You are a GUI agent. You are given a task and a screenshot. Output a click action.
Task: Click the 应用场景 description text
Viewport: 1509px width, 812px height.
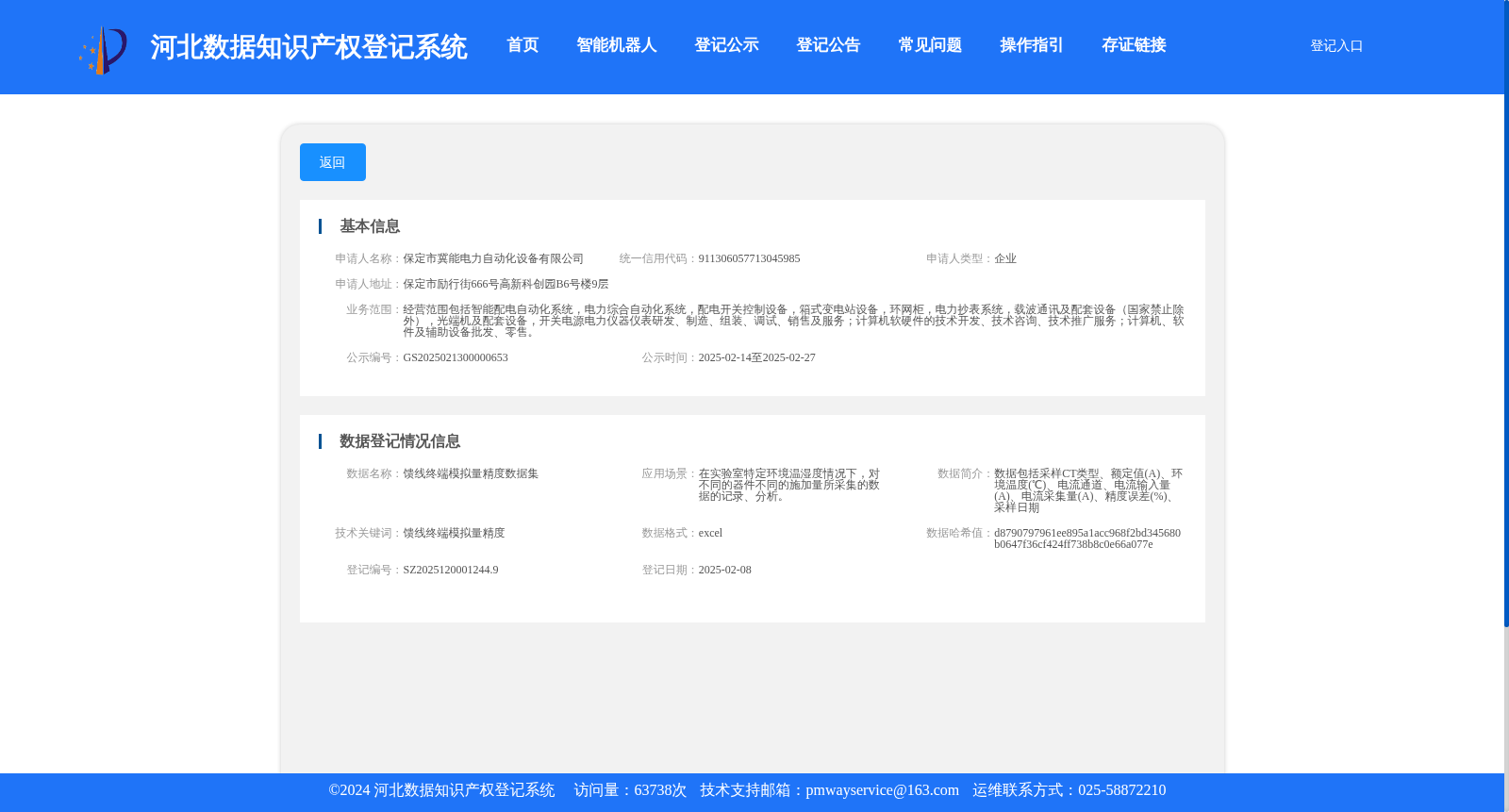click(789, 485)
